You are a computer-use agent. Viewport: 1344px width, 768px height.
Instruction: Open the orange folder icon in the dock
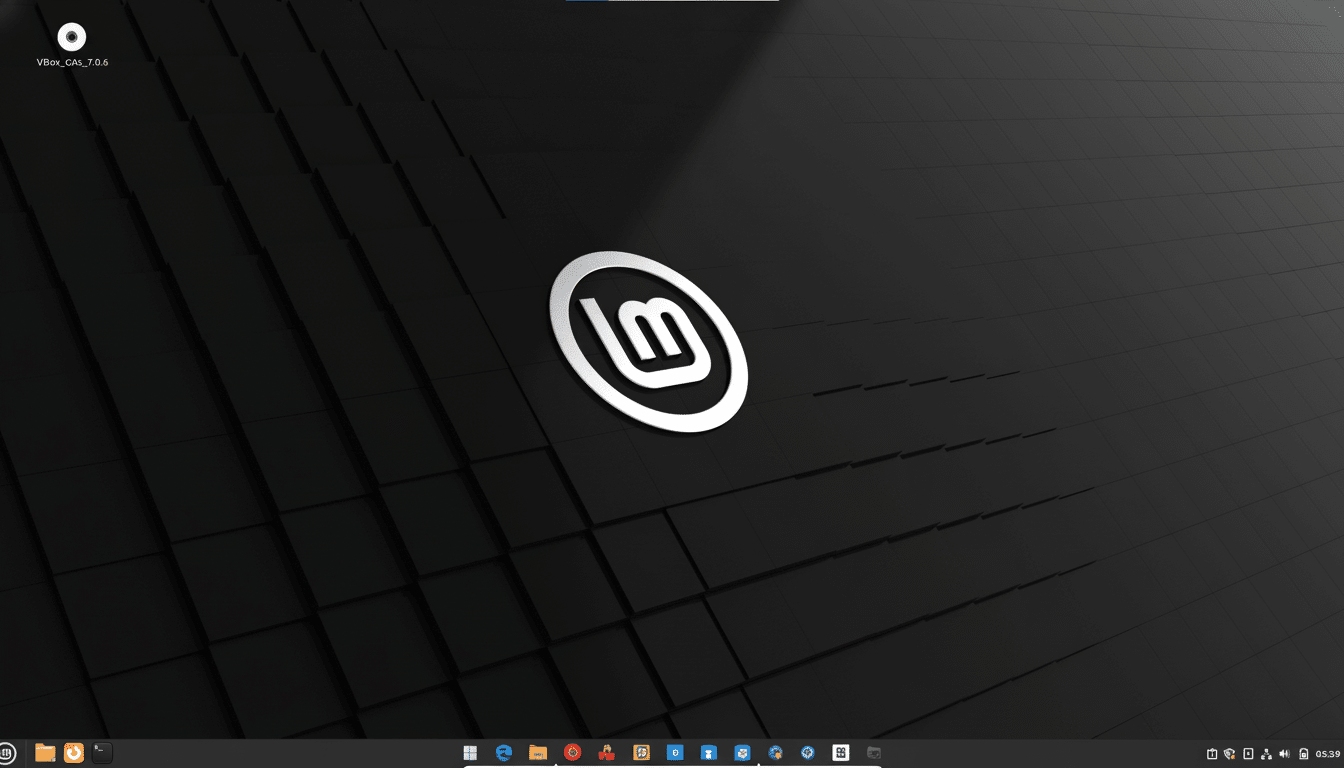(x=538, y=752)
